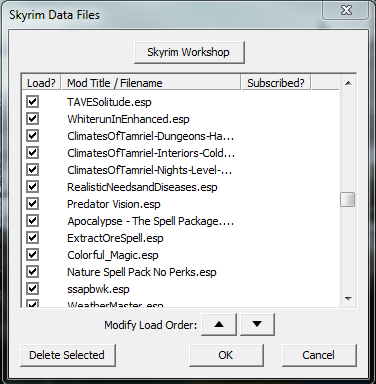This screenshot has height=384, width=376.
Task: Toggle the ssapbwk.esp checkbox
Action: [x=32, y=289]
